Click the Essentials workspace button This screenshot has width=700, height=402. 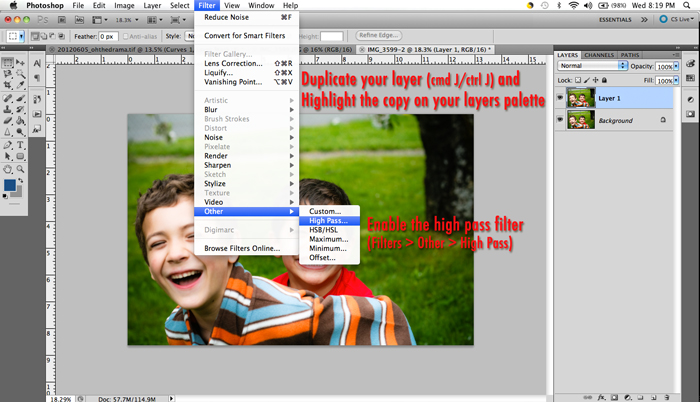point(615,20)
